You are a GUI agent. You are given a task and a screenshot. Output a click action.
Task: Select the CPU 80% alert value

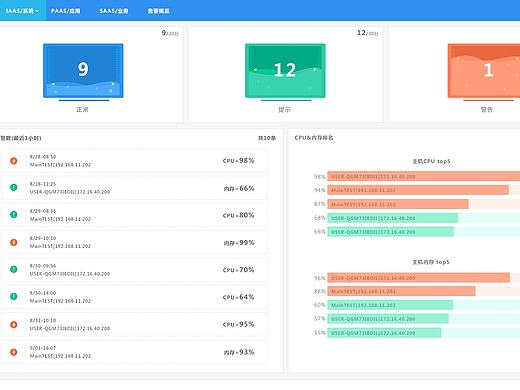click(x=238, y=215)
